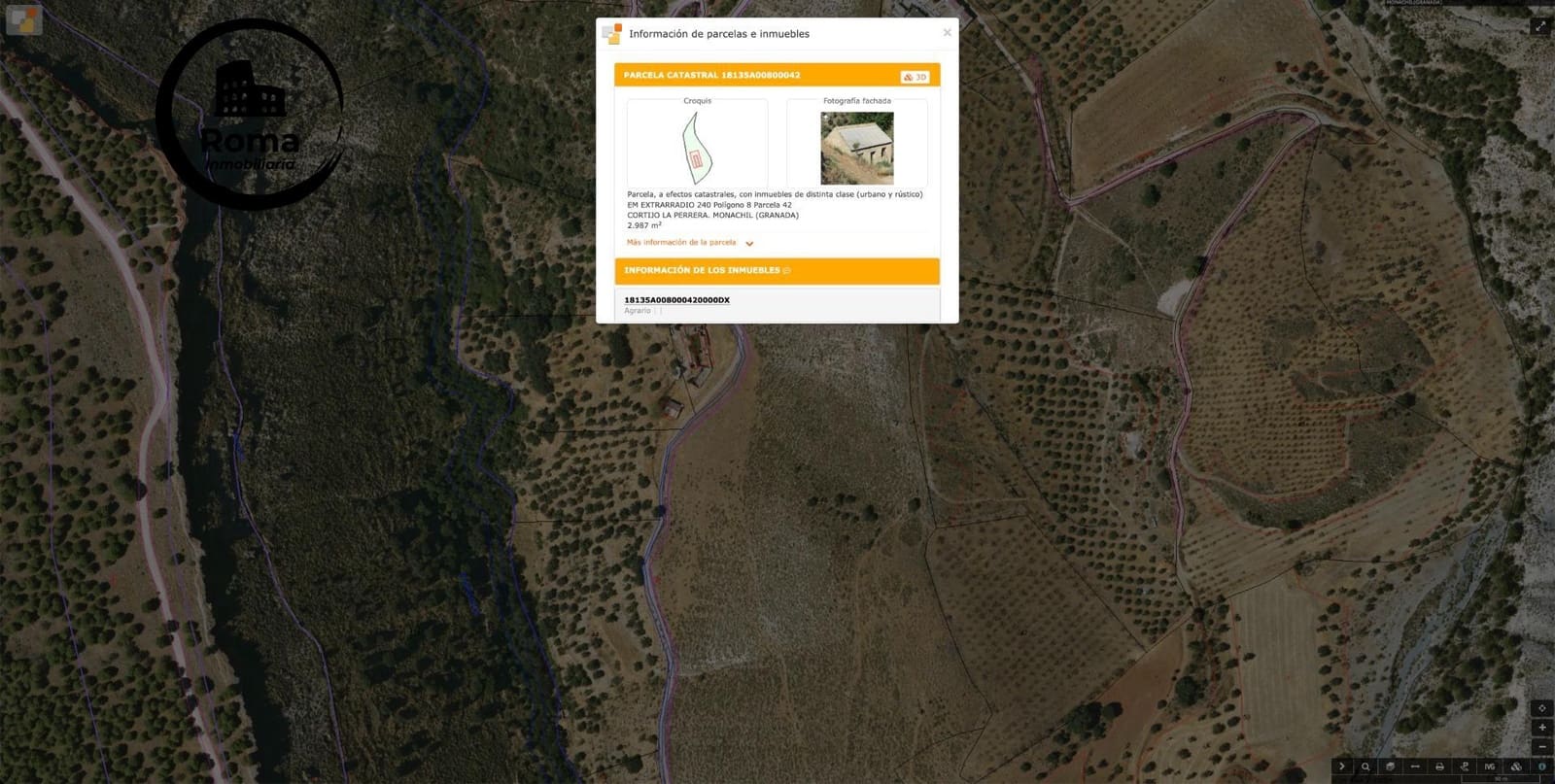Toggle the information query tool
1555x784 pixels.
tap(1541, 767)
